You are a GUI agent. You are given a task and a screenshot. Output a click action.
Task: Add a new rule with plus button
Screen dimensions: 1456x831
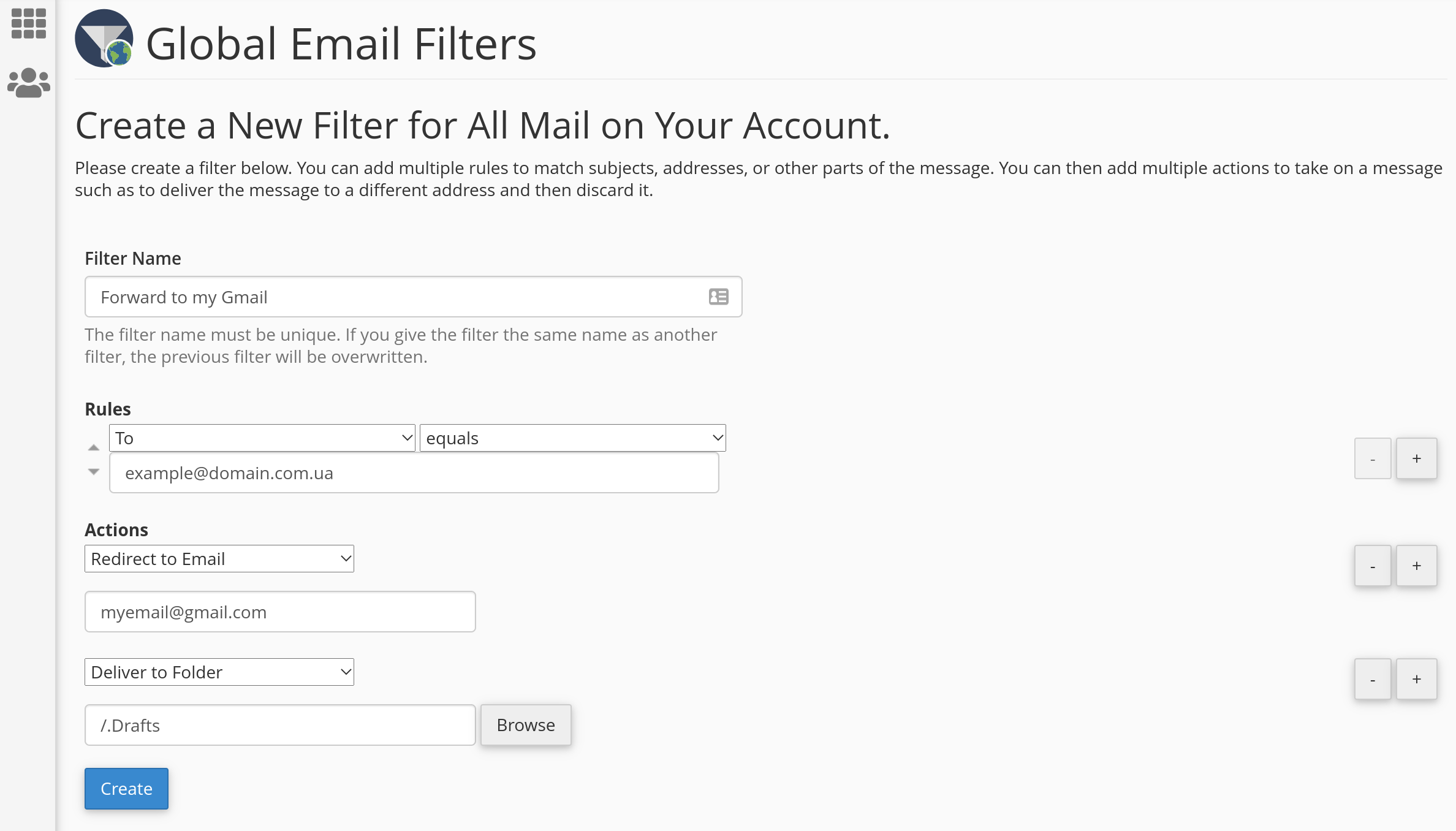pyautogui.click(x=1416, y=458)
